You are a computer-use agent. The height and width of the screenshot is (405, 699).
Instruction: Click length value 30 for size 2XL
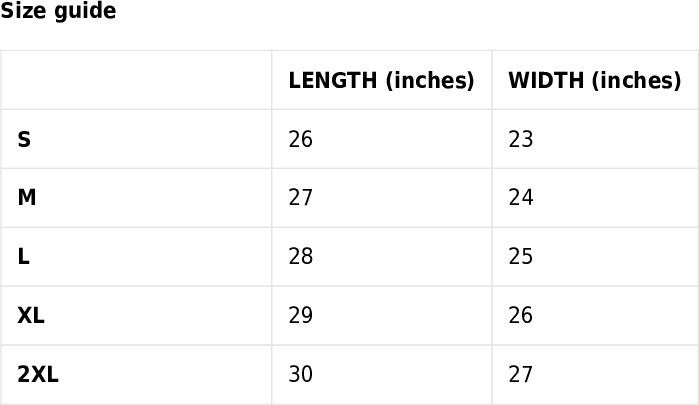(300, 375)
